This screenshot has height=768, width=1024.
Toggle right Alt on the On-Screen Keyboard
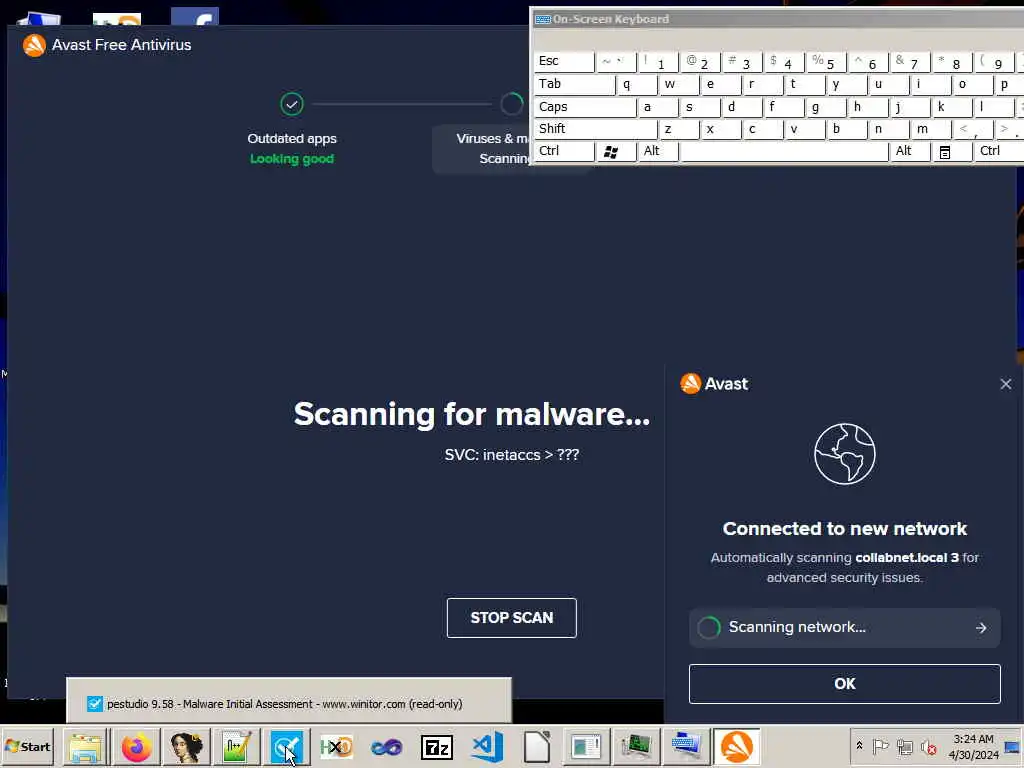point(910,152)
